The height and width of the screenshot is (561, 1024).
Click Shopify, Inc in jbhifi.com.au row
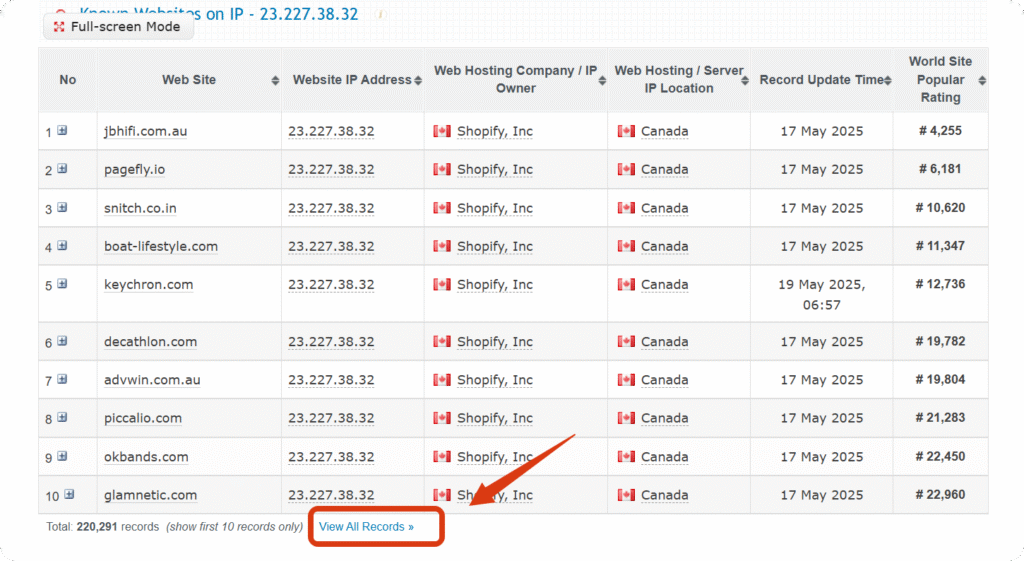[495, 131]
